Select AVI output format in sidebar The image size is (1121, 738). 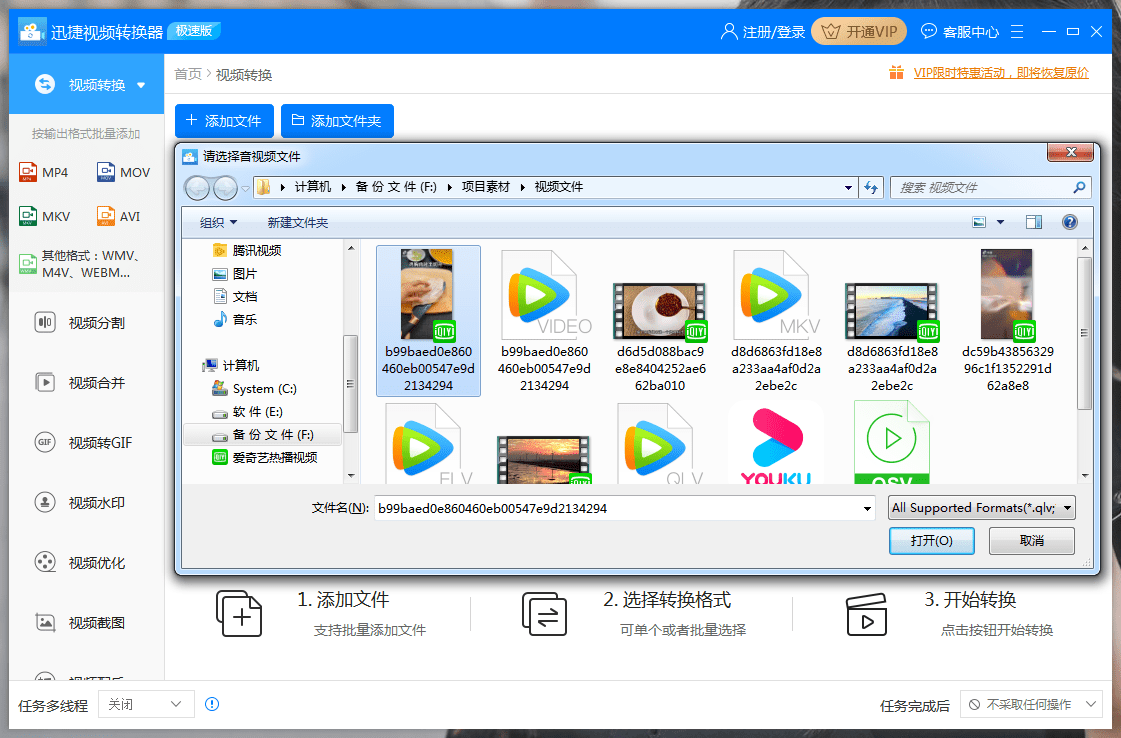tap(124, 216)
